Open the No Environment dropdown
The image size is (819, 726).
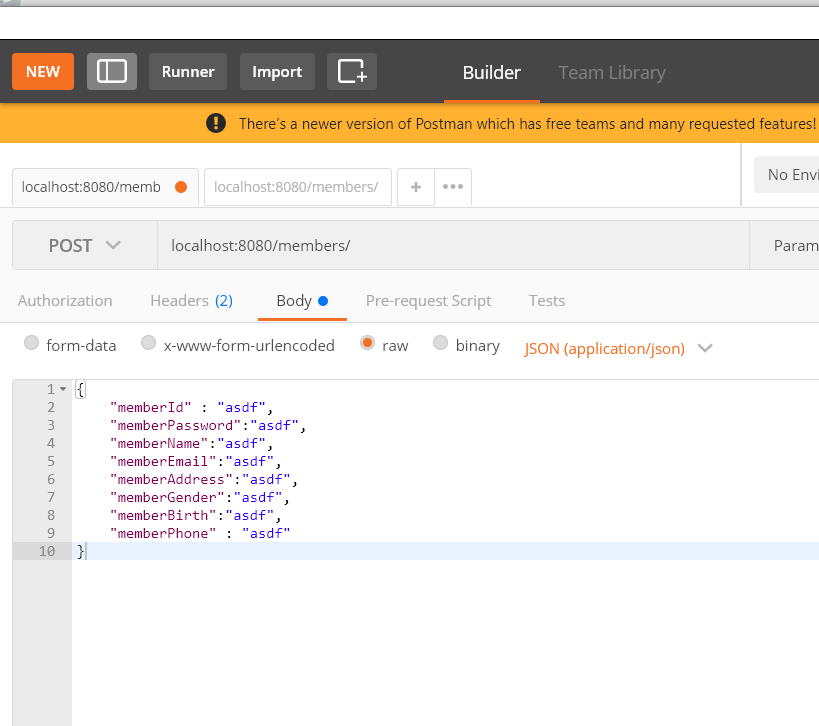tap(787, 174)
